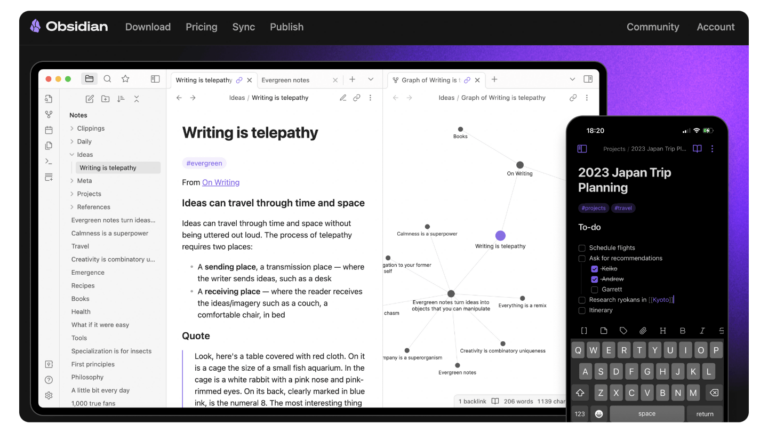The width and height of the screenshot is (768, 432).
Task: Open graph view ribbon icon
Action: pyautogui.click(x=48, y=115)
